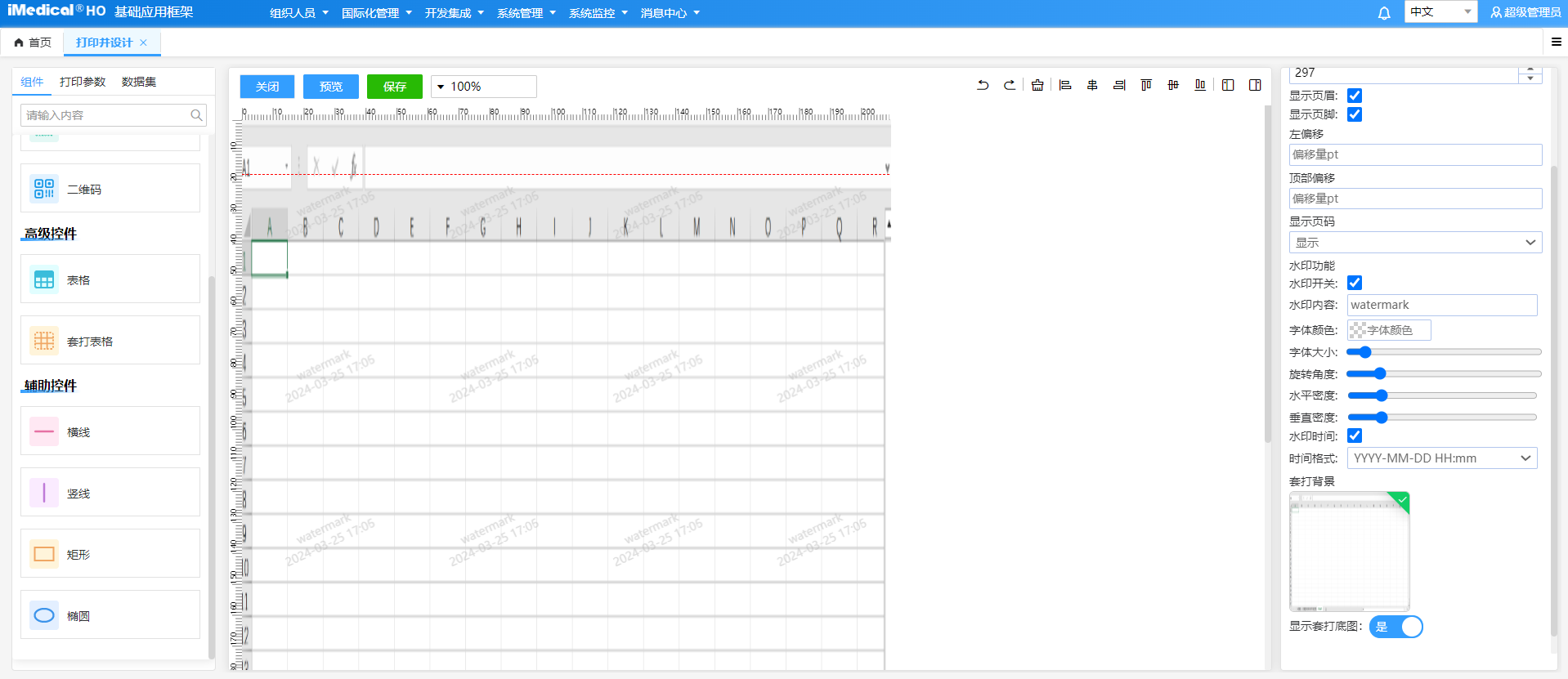1568x679 pixels.
Task: Switch to the 打印参数 tab
Action: [x=83, y=82]
